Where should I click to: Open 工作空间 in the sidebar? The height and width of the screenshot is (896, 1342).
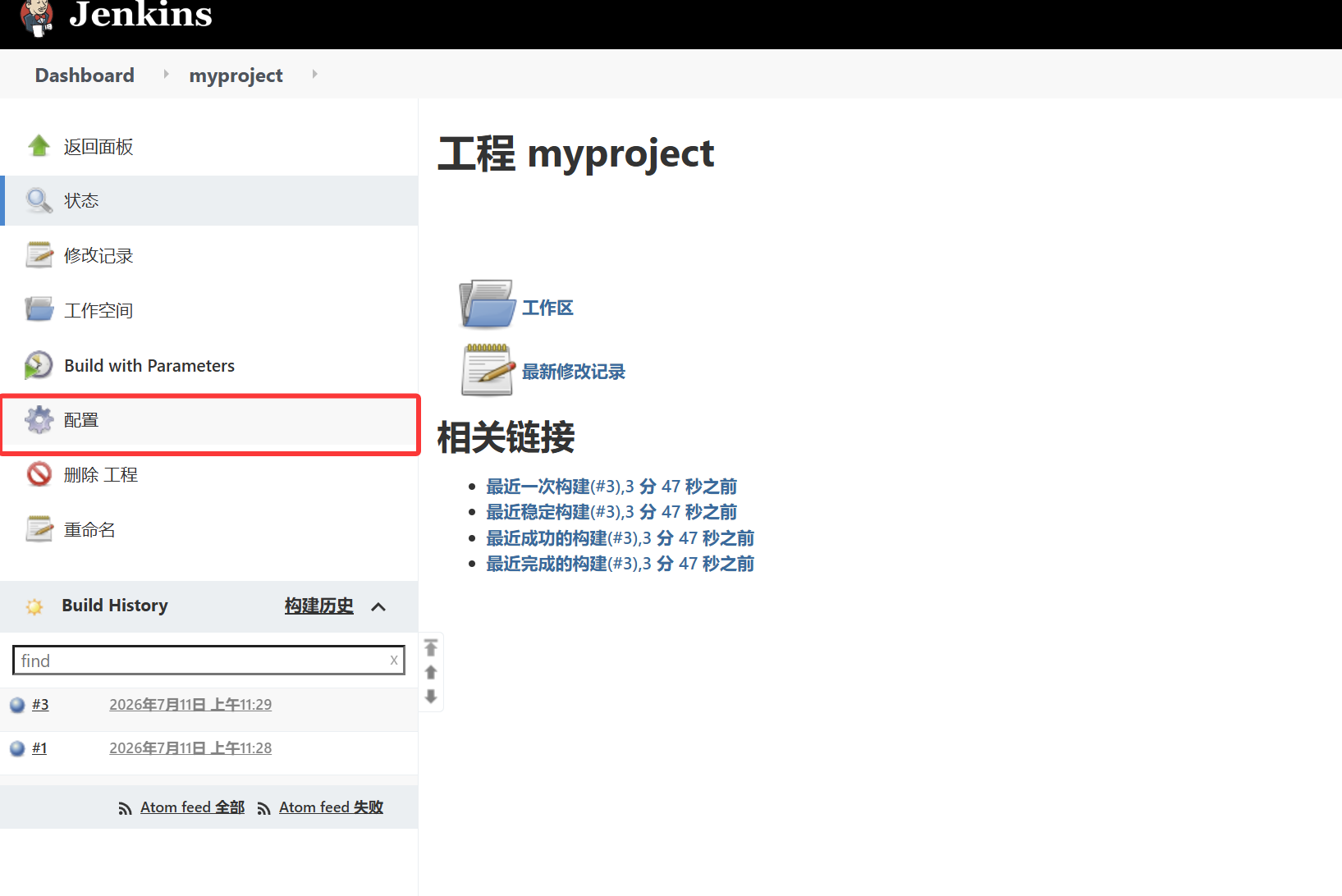(98, 311)
